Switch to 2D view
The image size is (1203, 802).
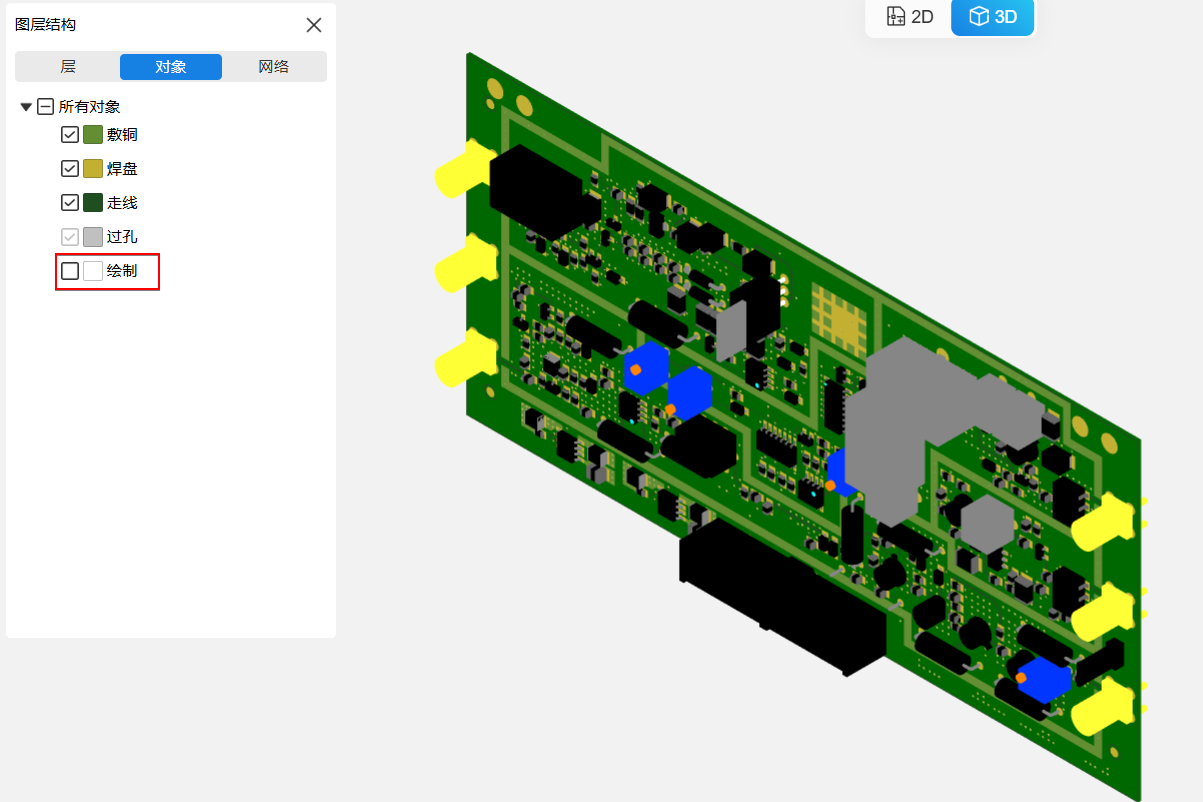coord(909,17)
